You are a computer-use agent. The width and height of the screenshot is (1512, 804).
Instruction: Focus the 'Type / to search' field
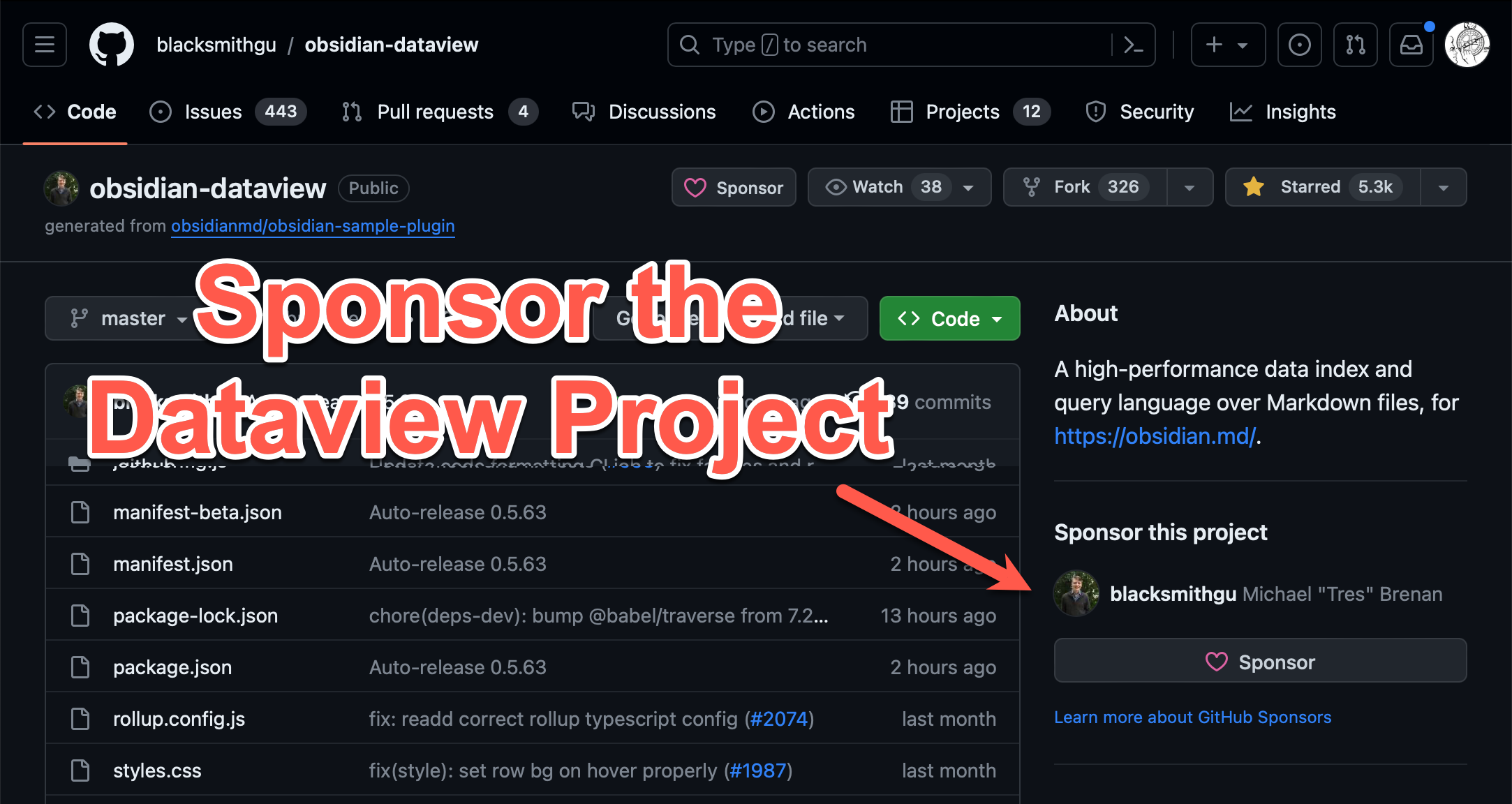(x=911, y=45)
